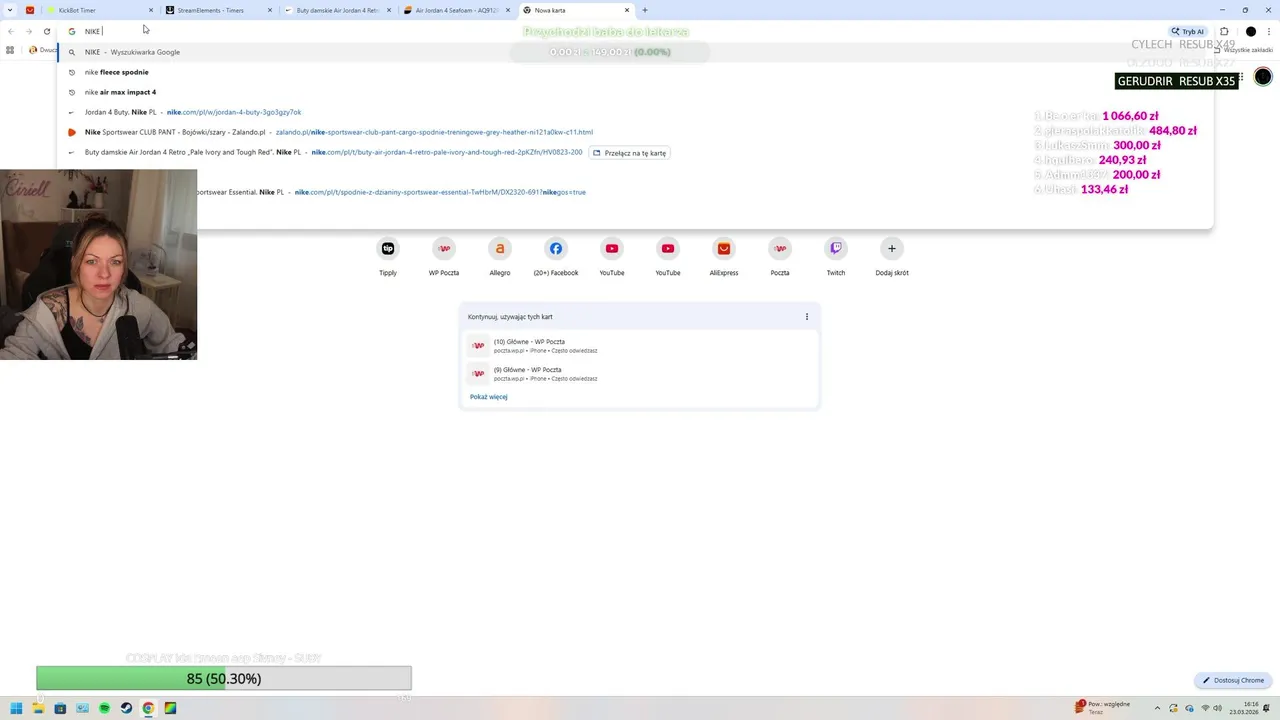Open Spotify from the taskbar
Viewport: 1280px width, 720px height.
[x=104, y=708]
